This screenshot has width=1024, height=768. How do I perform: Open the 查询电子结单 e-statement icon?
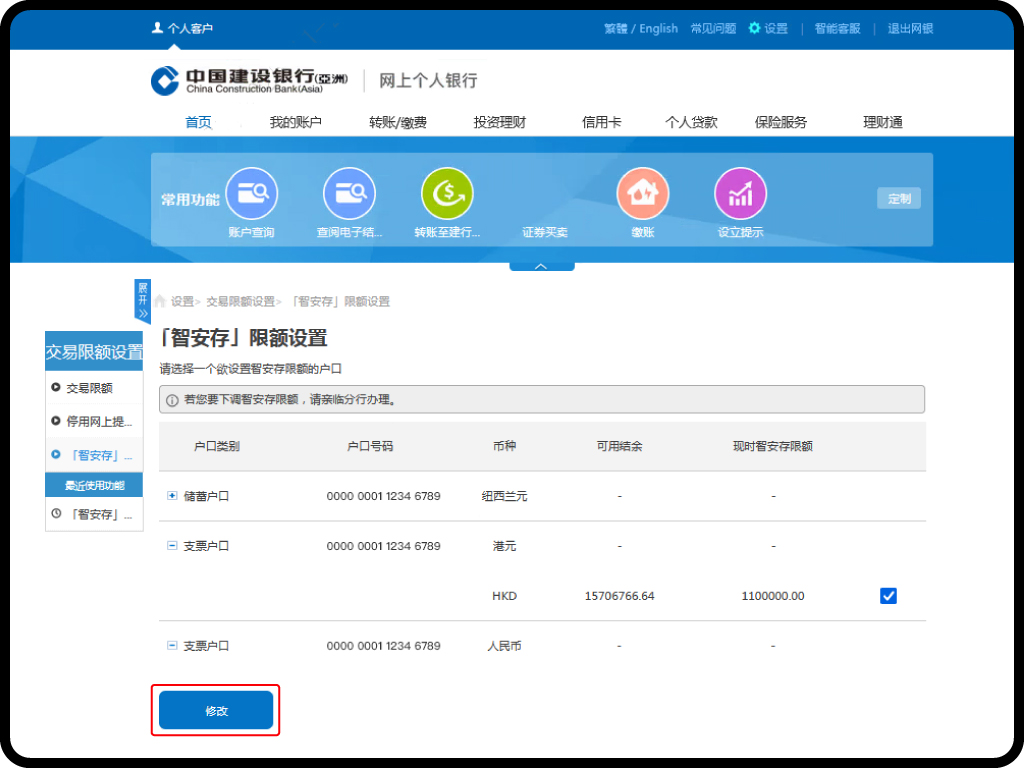(x=348, y=194)
